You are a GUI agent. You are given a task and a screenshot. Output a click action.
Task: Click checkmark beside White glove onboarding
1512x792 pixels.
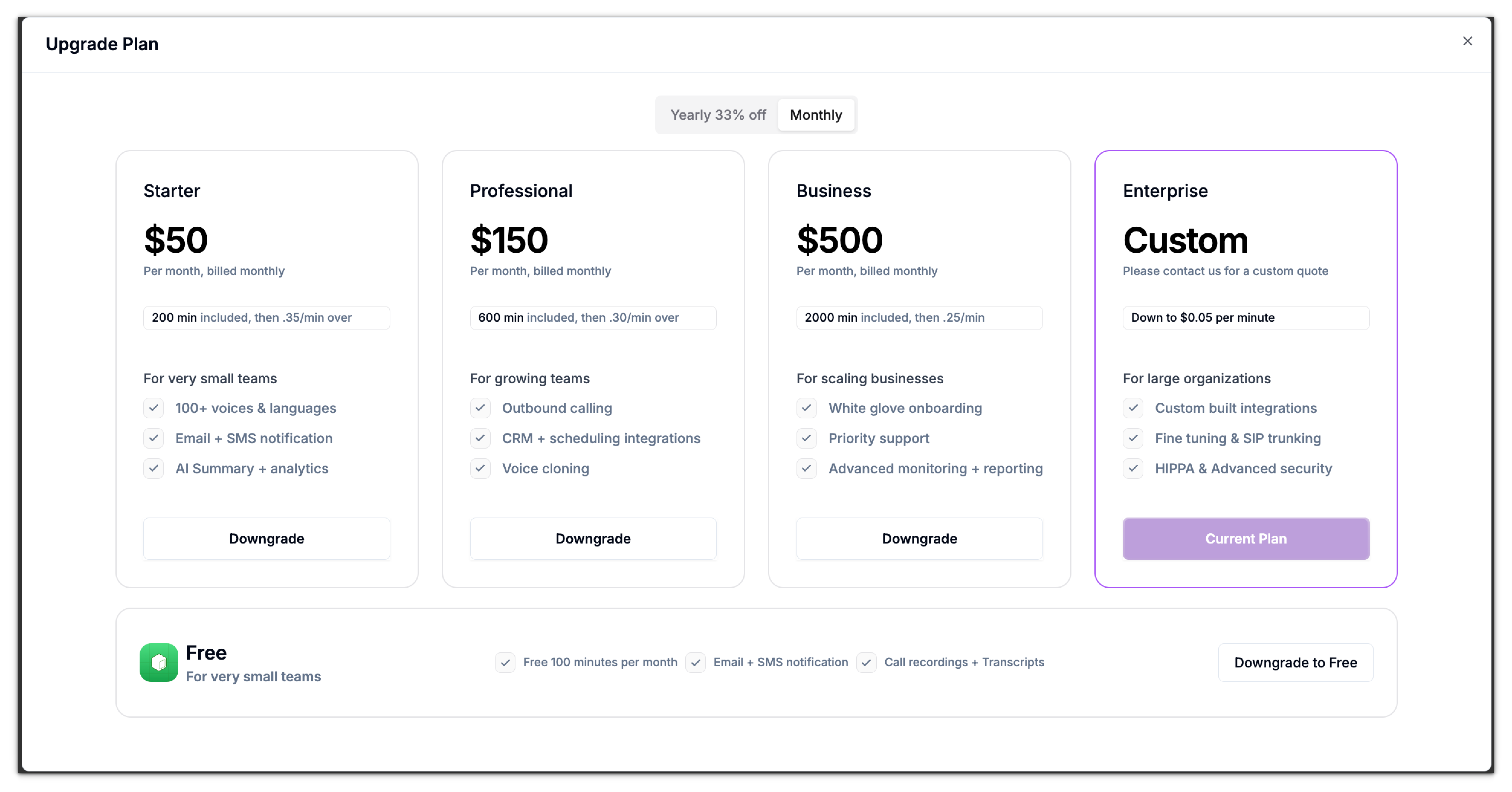point(806,408)
